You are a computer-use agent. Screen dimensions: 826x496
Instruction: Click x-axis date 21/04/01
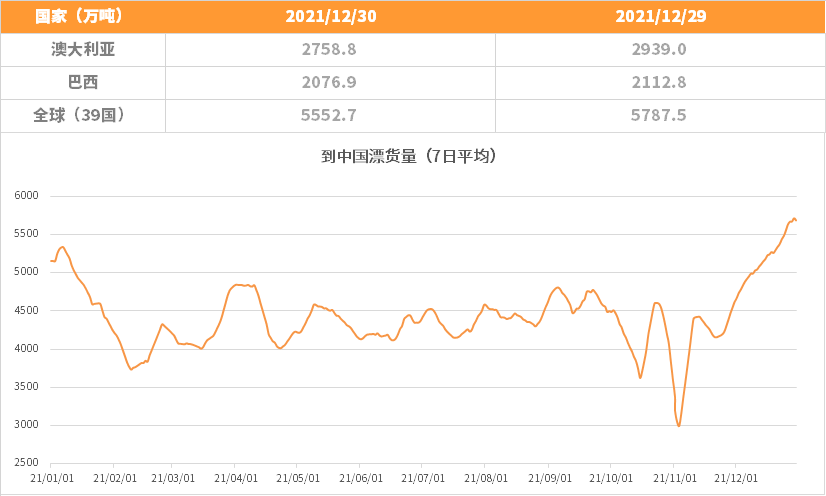[236, 478]
